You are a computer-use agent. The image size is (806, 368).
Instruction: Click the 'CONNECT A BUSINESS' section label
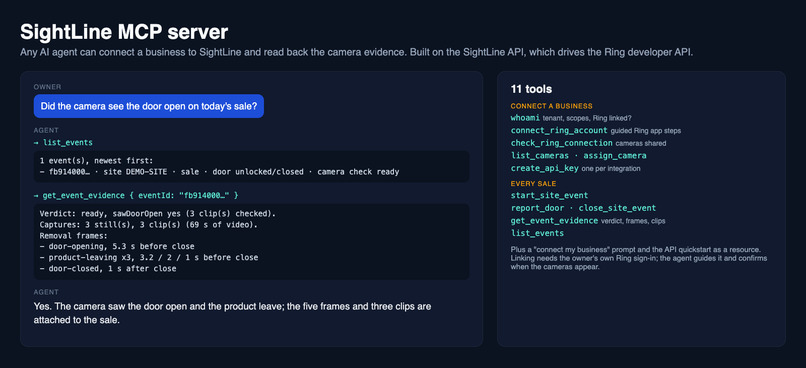tap(552, 106)
